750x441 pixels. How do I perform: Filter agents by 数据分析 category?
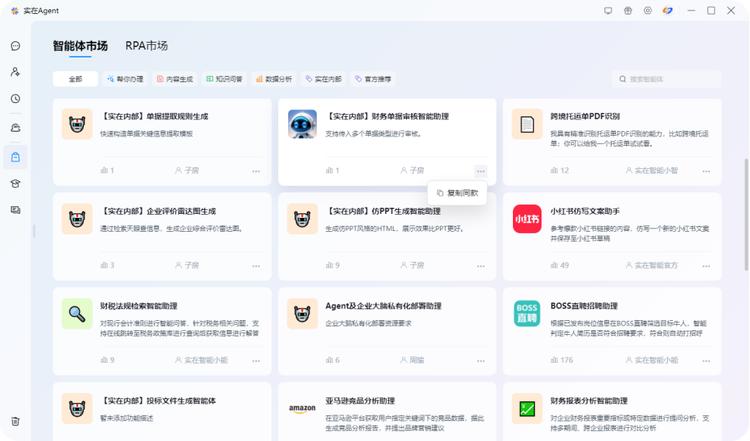[273, 78]
